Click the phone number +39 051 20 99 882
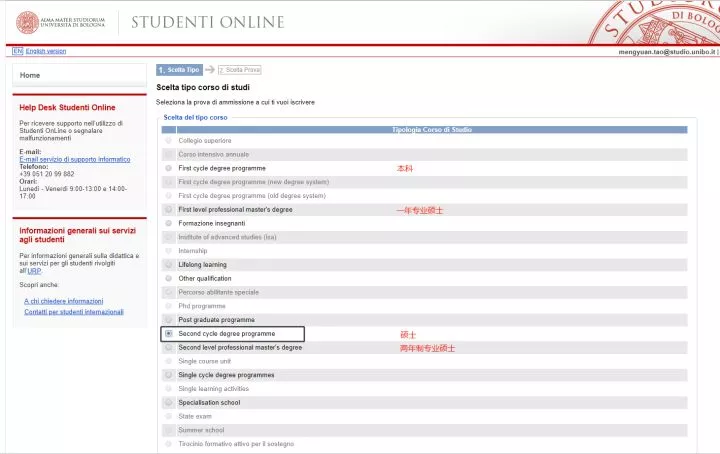The width and height of the screenshot is (720, 454). coord(47,174)
